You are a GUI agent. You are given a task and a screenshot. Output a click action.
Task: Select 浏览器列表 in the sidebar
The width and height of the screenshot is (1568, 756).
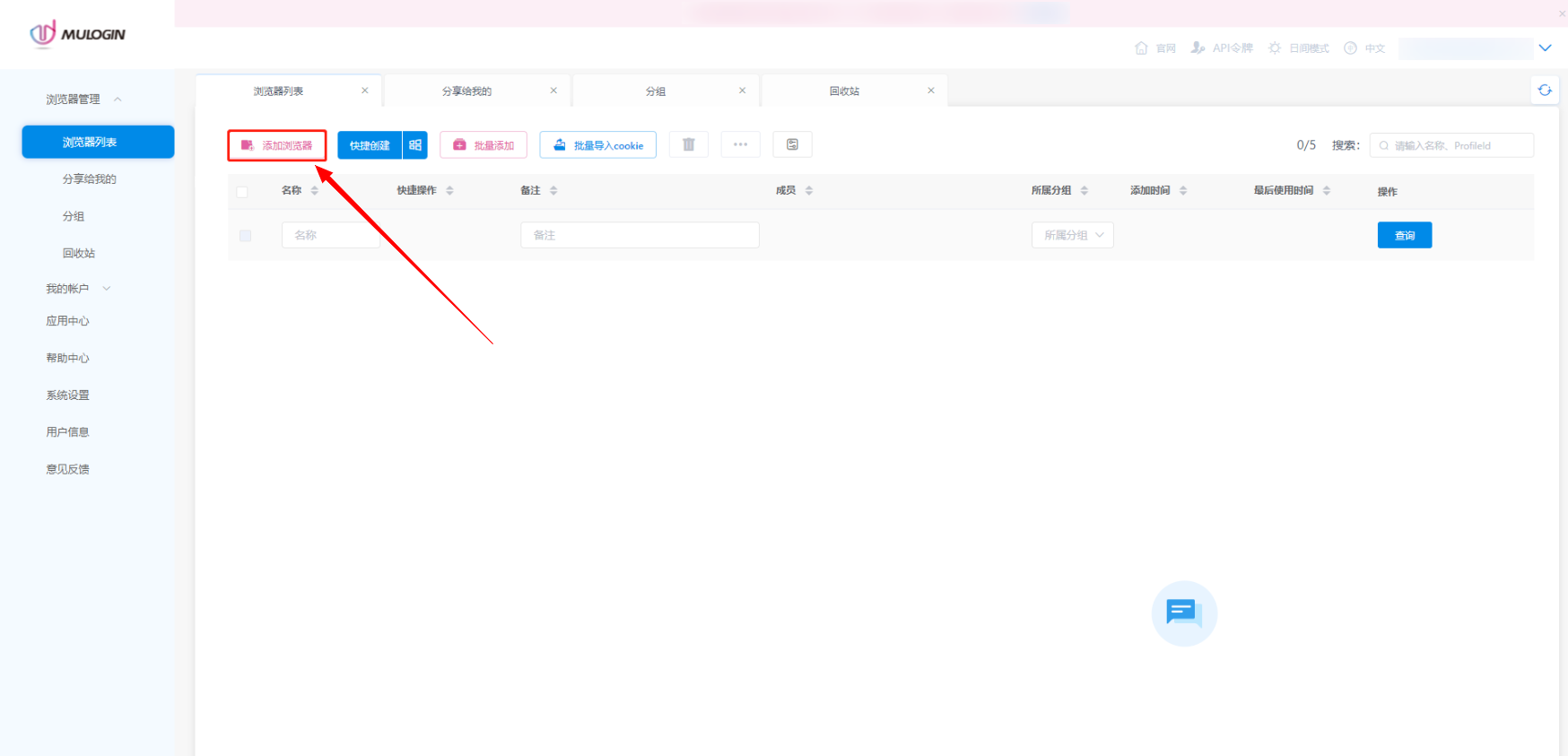coord(98,142)
